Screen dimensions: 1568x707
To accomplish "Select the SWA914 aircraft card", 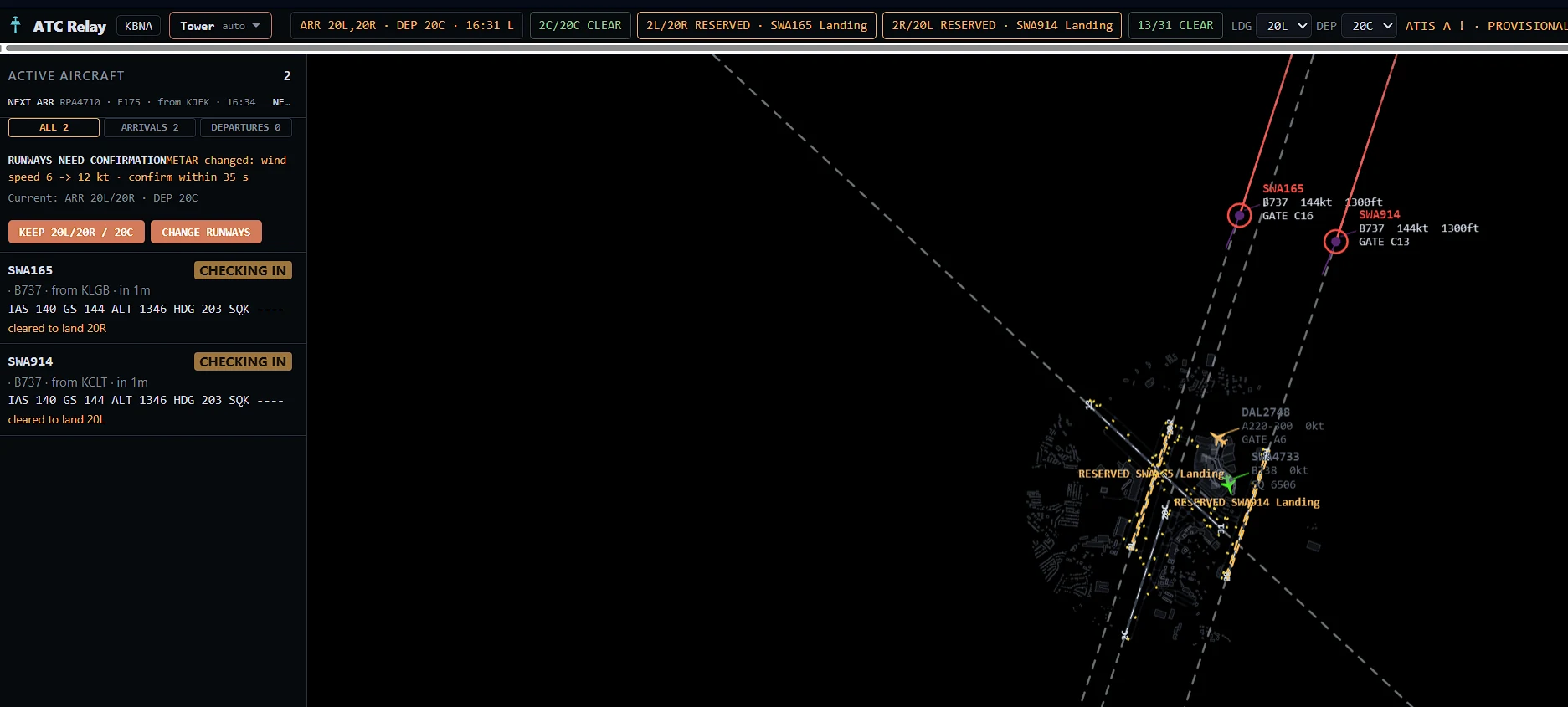I will (x=153, y=389).
